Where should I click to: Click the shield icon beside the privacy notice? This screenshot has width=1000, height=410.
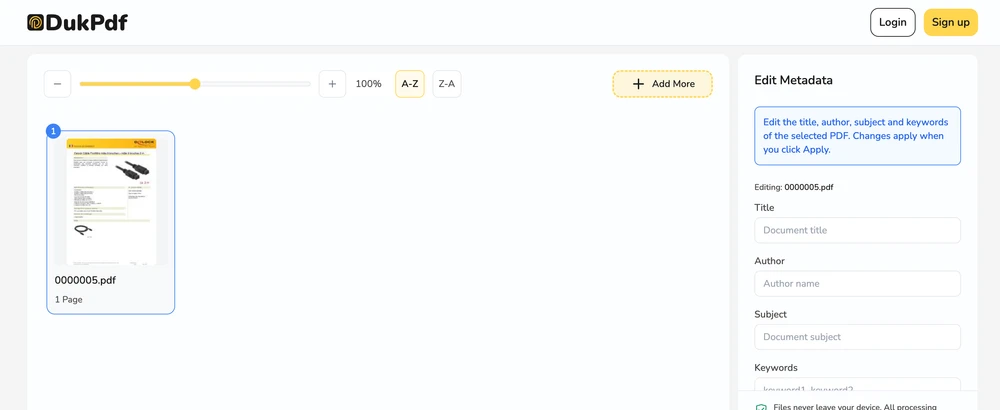761,407
